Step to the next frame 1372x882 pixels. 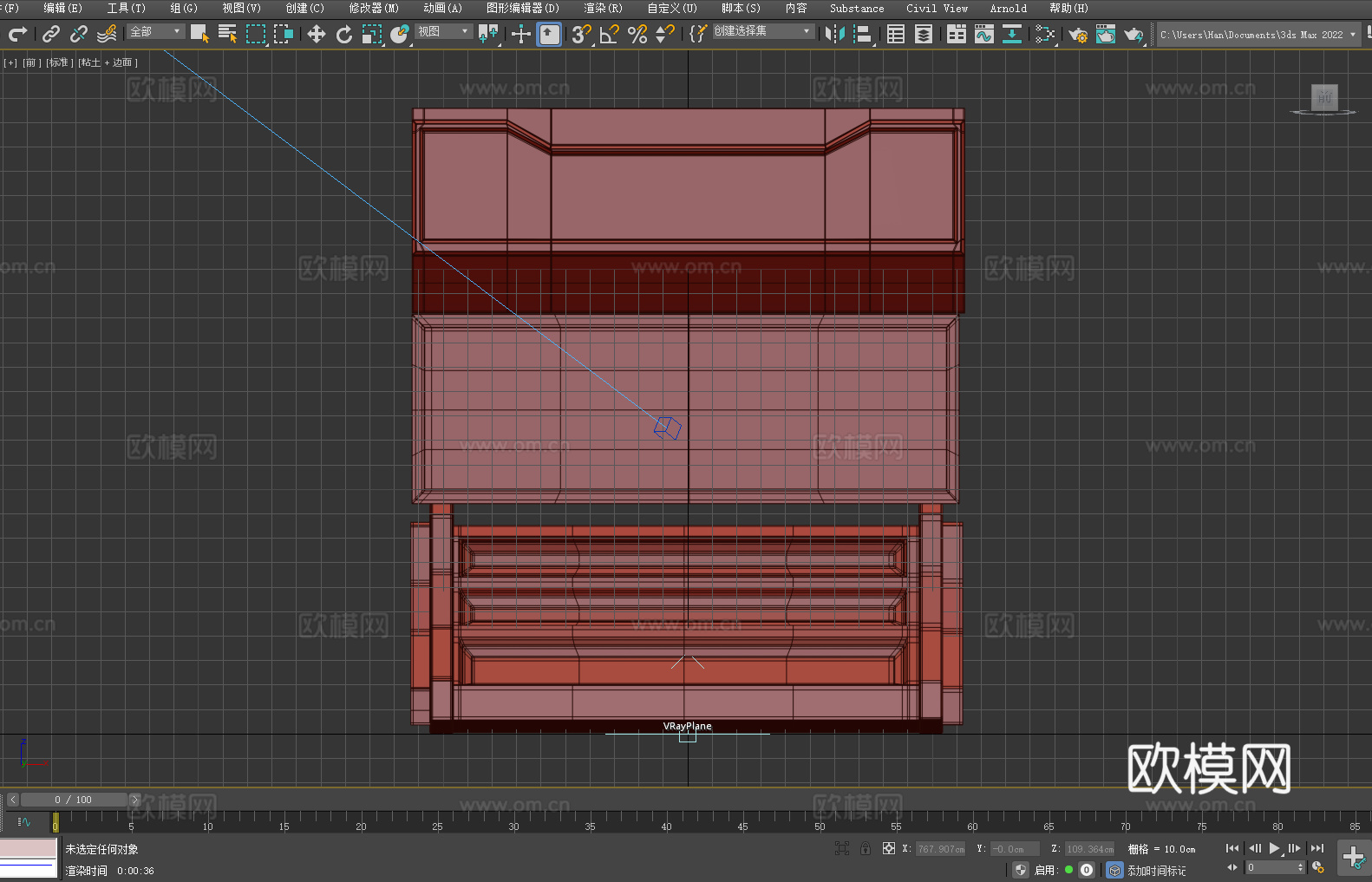(x=1295, y=848)
